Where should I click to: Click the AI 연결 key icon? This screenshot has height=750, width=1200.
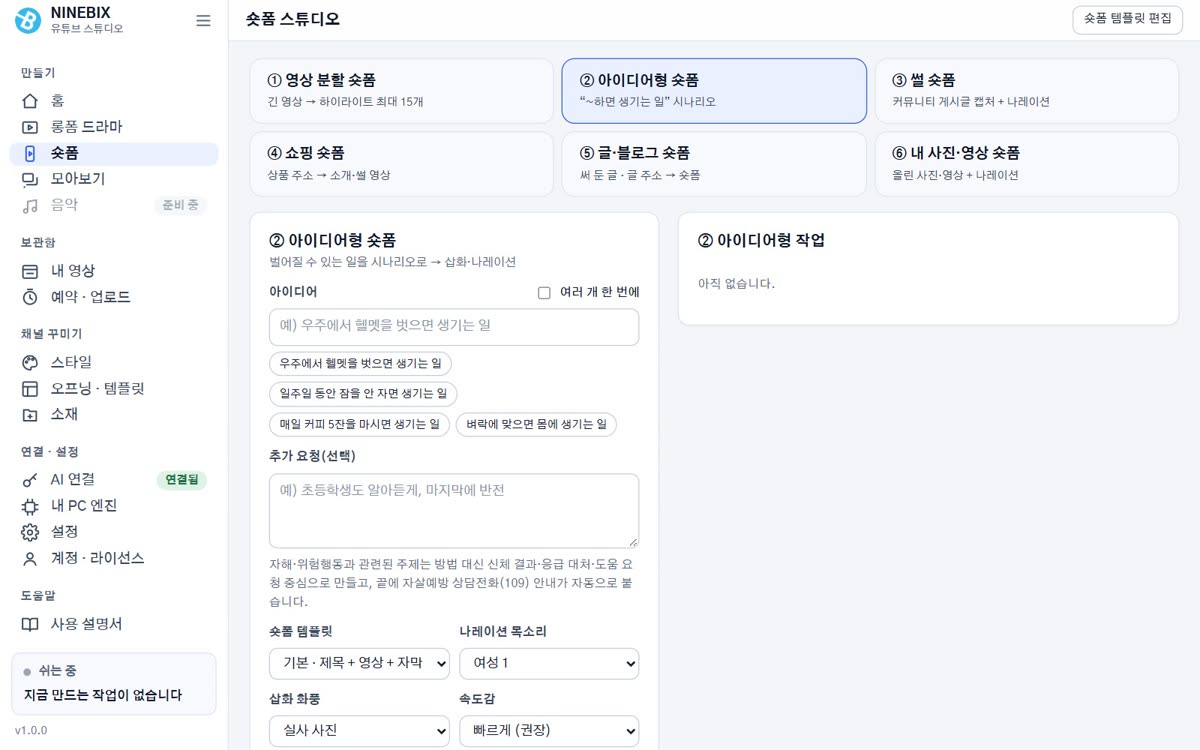tap(30, 480)
